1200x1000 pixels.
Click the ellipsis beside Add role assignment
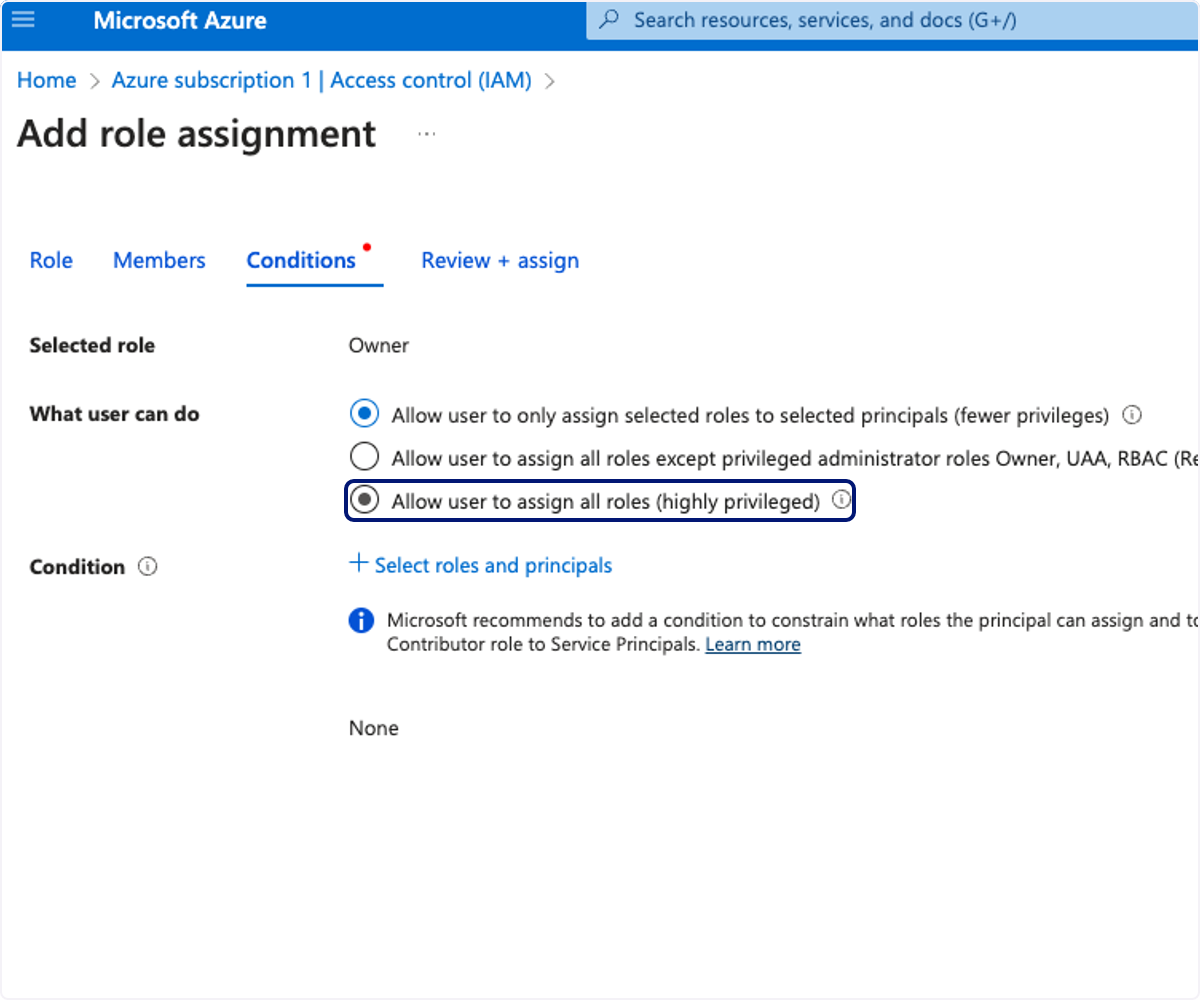(427, 134)
